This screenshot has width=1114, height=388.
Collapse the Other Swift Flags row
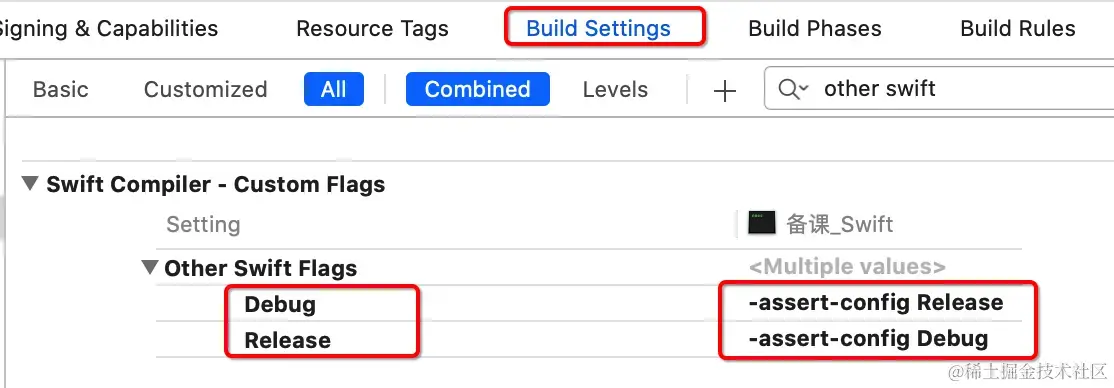pos(149,268)
